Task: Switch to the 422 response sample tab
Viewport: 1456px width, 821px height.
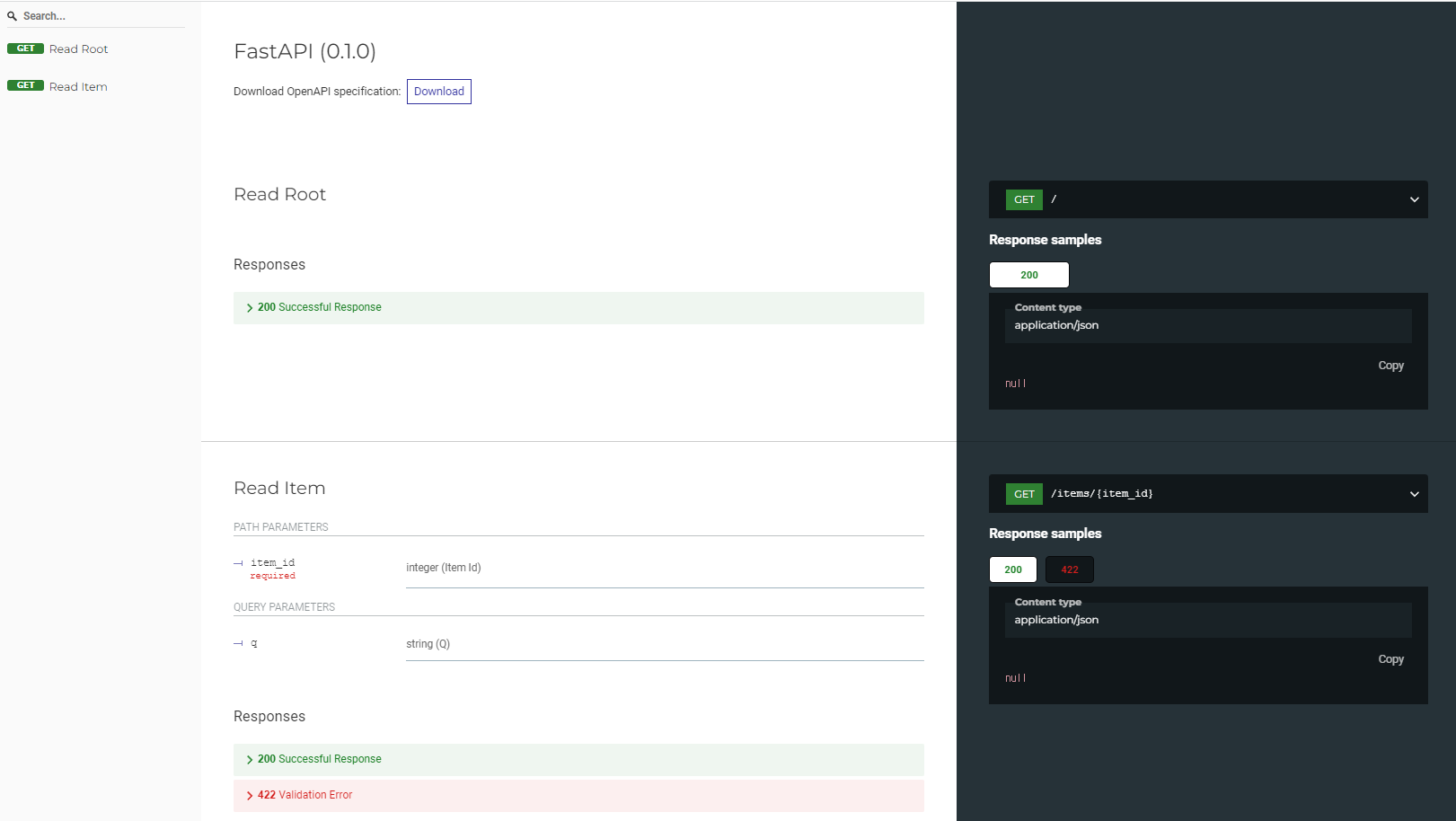Action: (x=1070, y=569)
